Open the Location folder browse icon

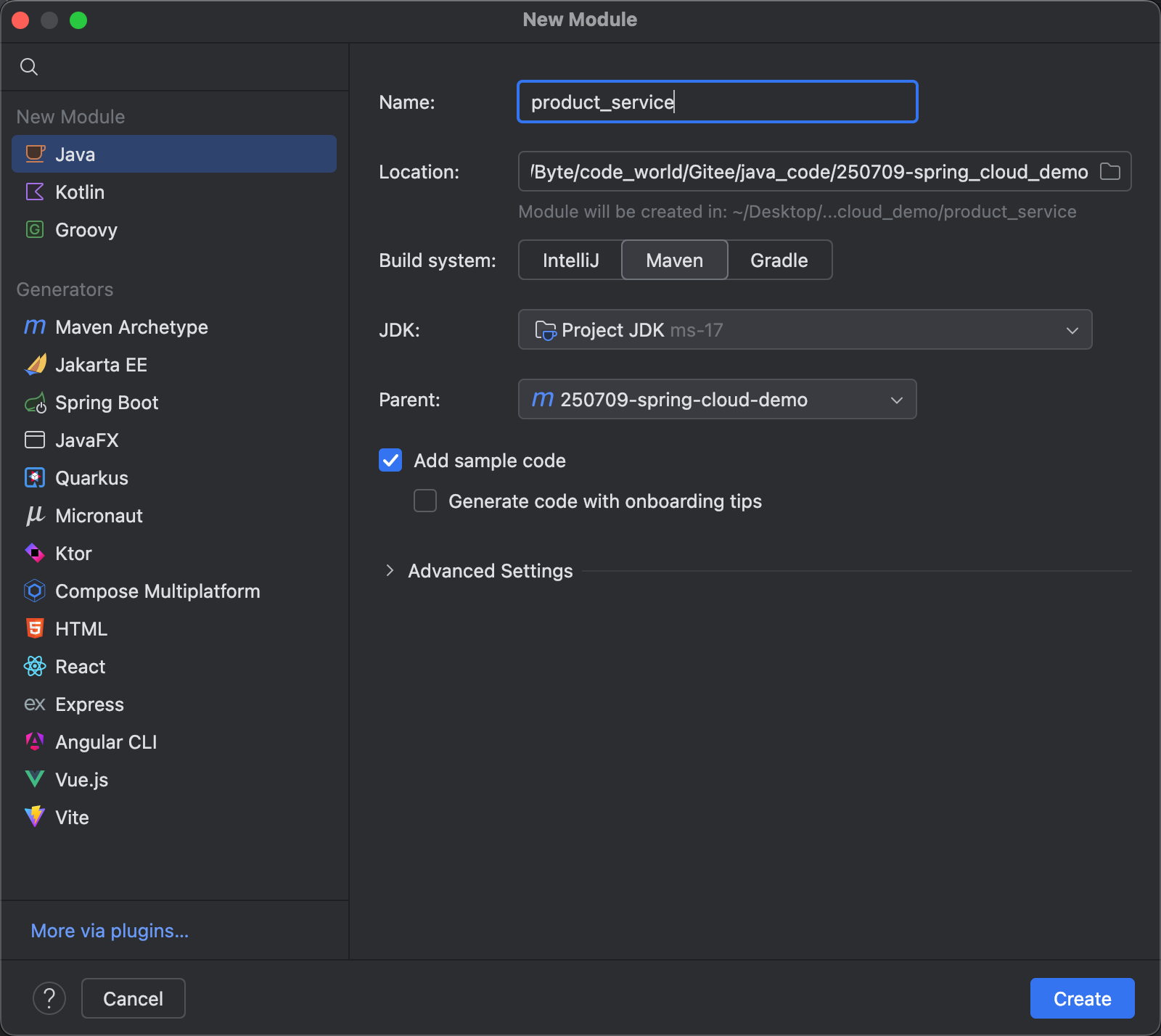pos(1110,171)
